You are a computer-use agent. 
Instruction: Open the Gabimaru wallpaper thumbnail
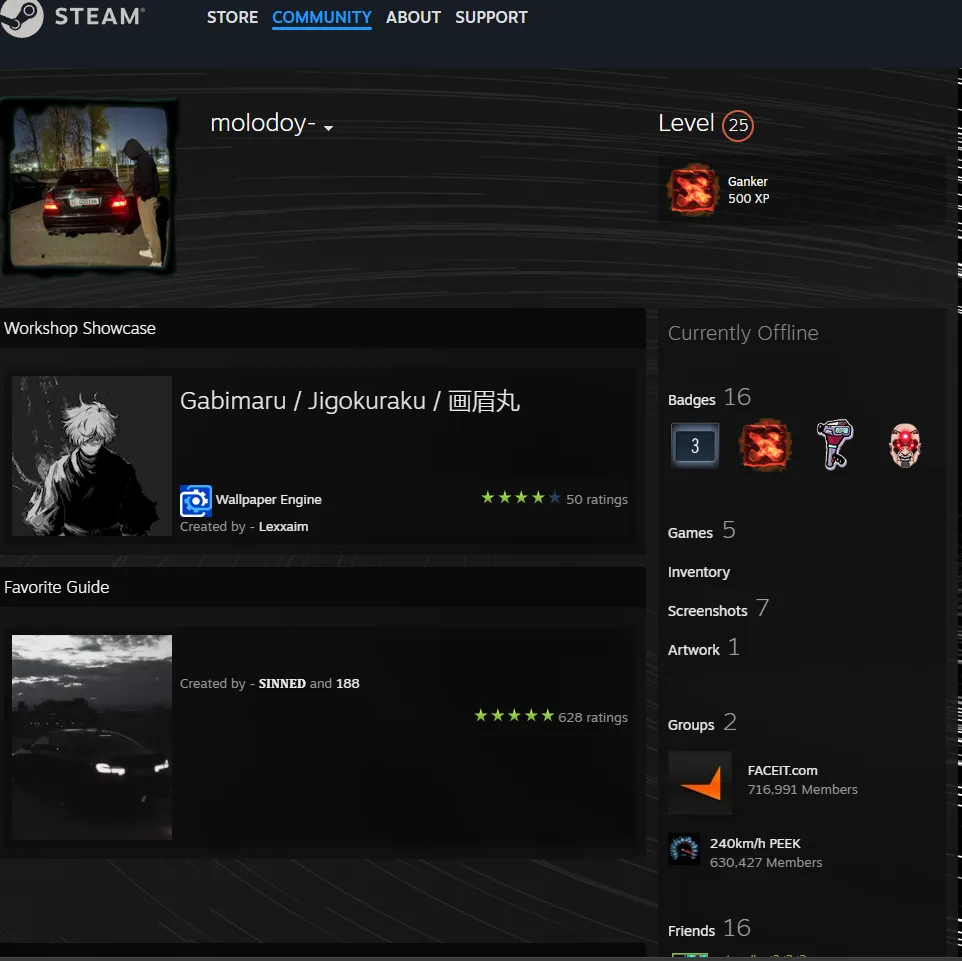click(x=92, y=456)
